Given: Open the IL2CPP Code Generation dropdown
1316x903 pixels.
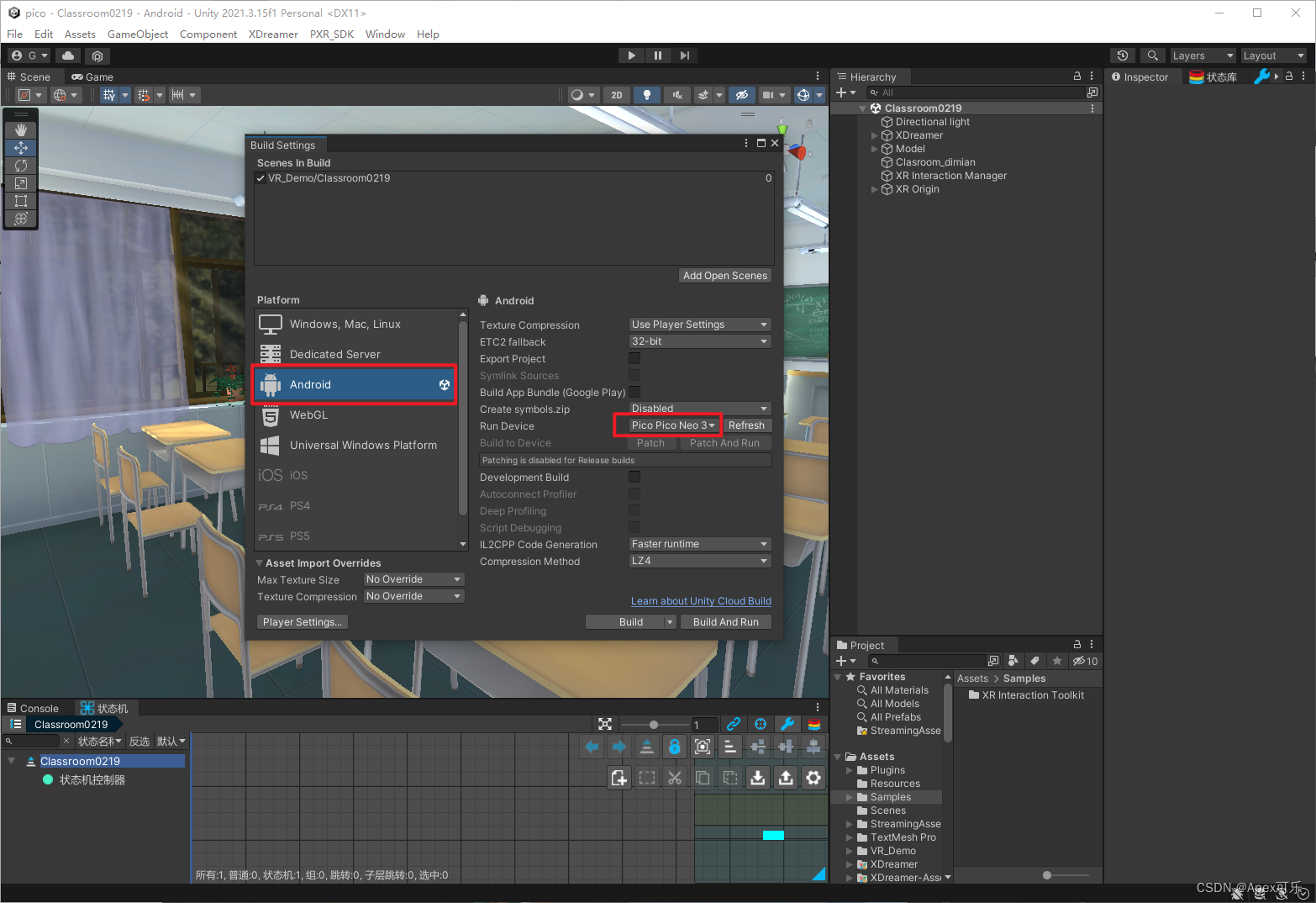Looking at the screenshot, I should coord(700,544).
